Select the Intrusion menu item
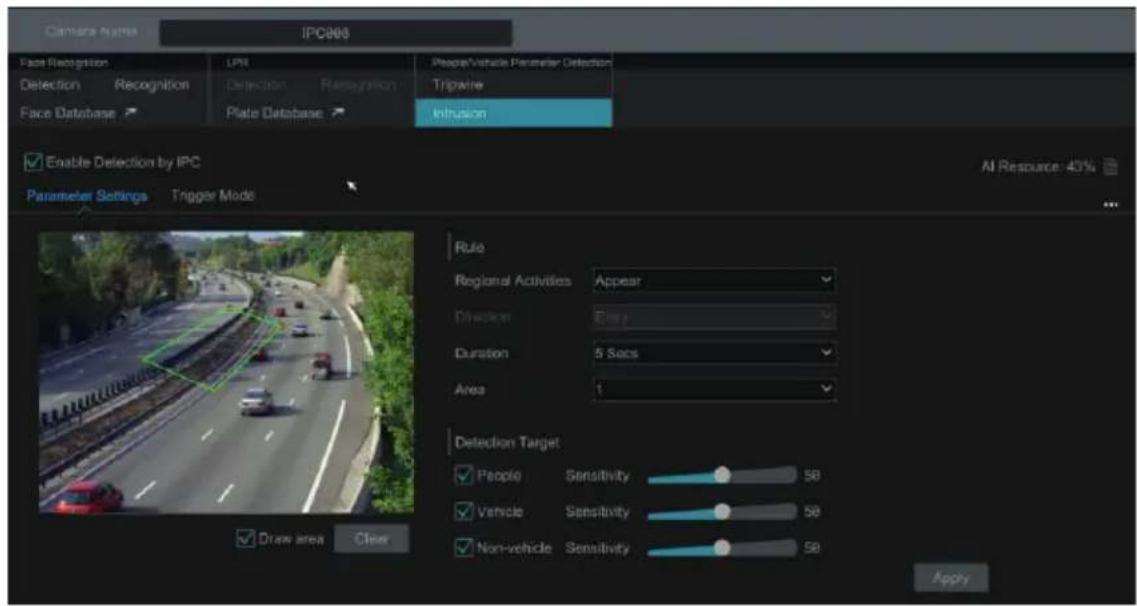Screen dimensions: 1137x606 (x=513, y=113)
